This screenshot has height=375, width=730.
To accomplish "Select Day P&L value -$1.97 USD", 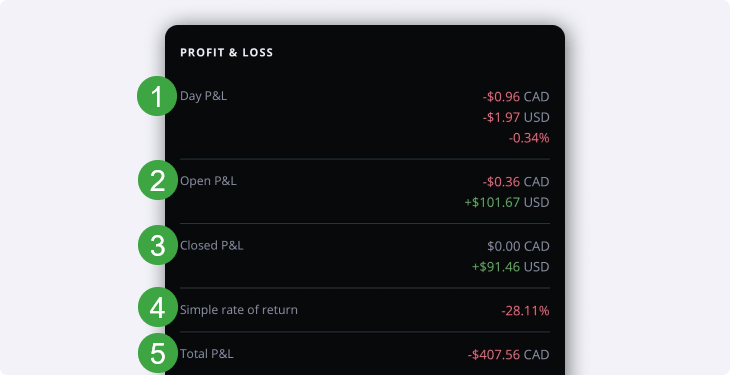I will tap(516, 117).
